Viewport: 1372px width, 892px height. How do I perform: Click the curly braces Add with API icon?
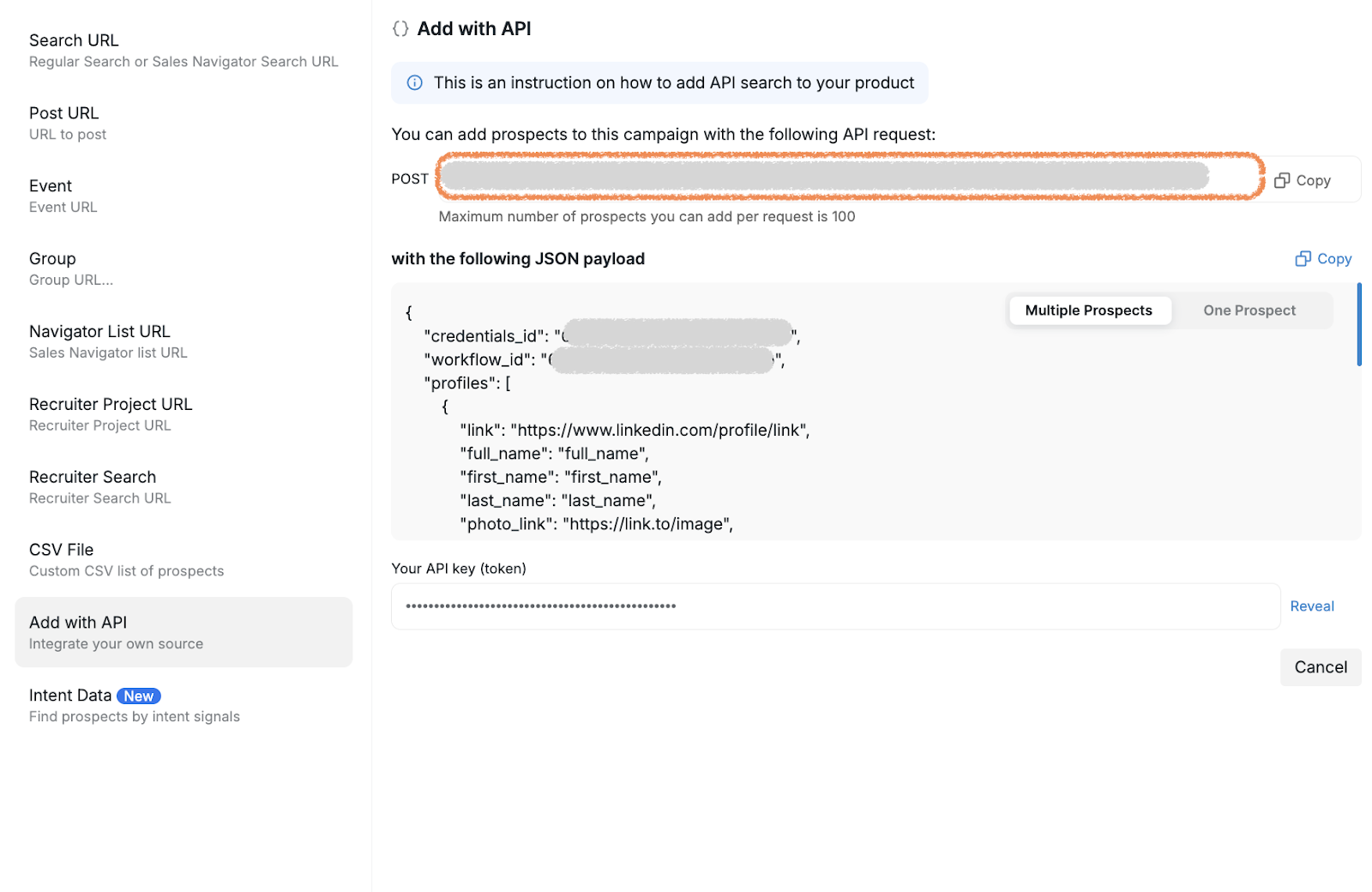pyautogui.click(x=400, y=28)
